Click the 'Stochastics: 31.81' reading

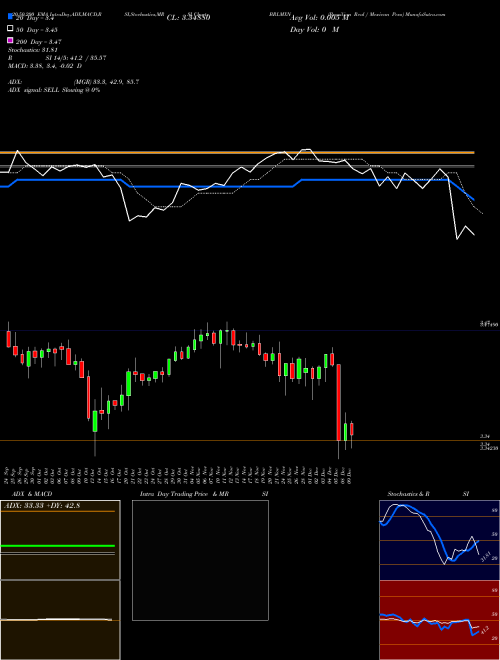click(32, 50)
